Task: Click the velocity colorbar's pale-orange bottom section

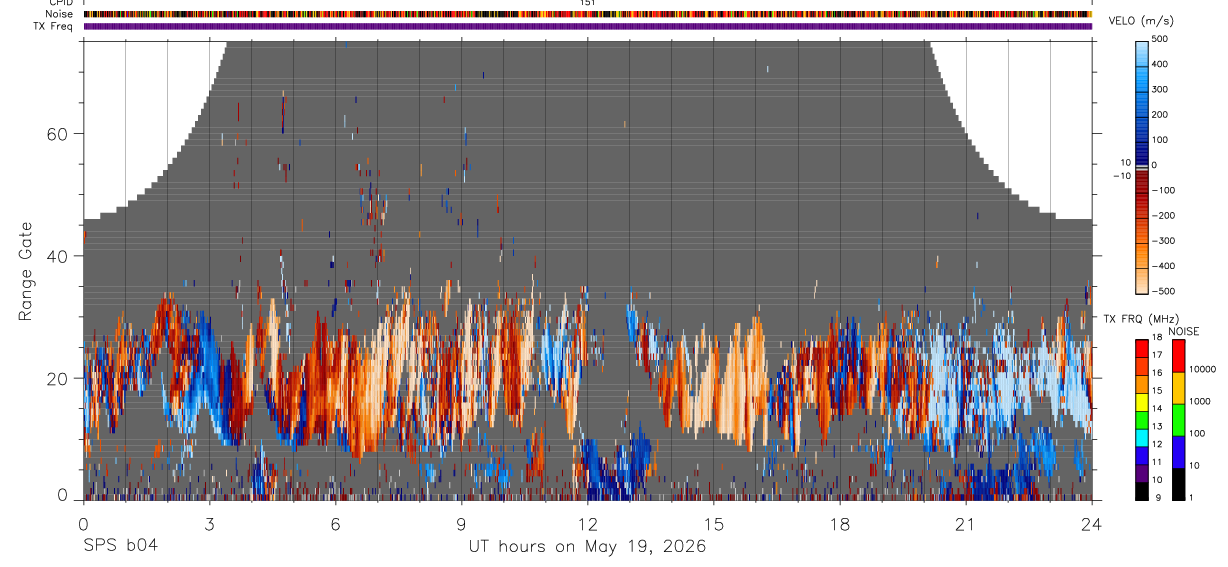Action: [x=1142, y=280]
